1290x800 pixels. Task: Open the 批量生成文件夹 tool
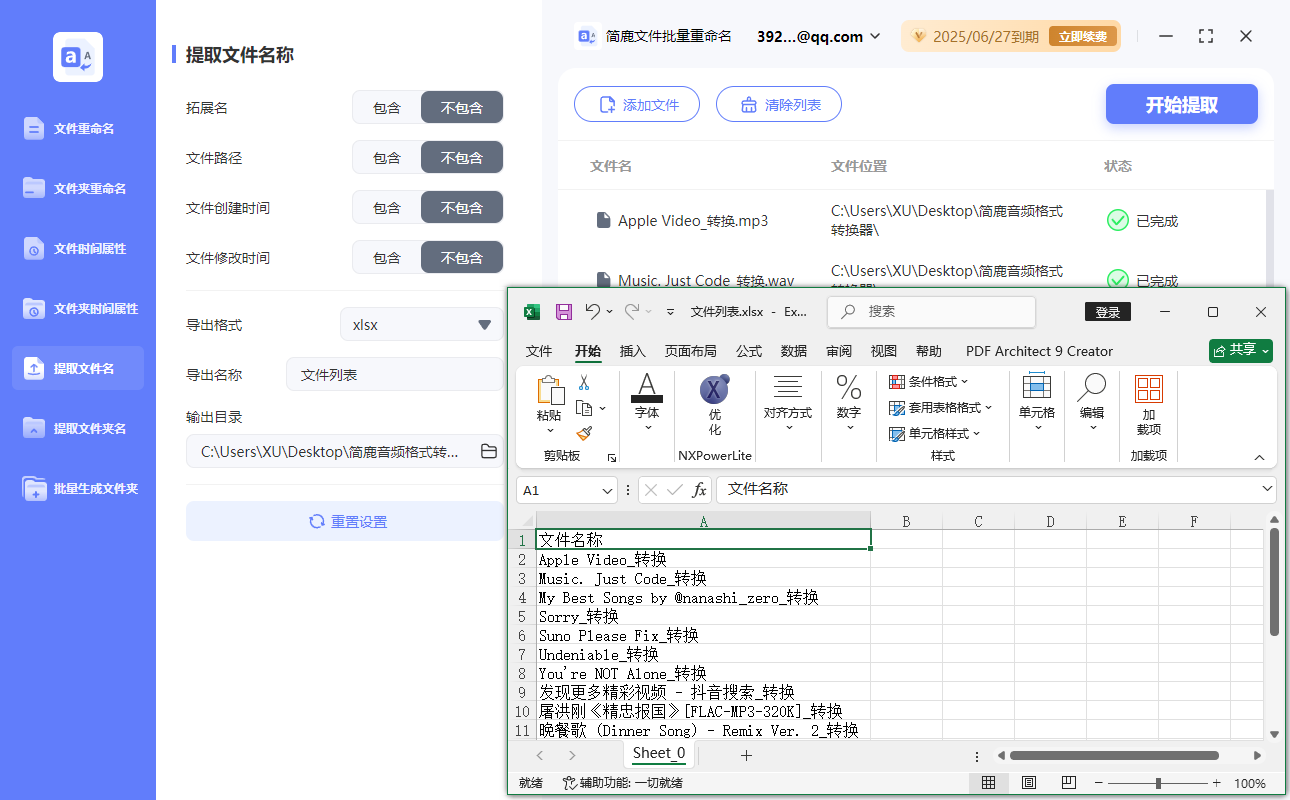[x=77, y=489]
